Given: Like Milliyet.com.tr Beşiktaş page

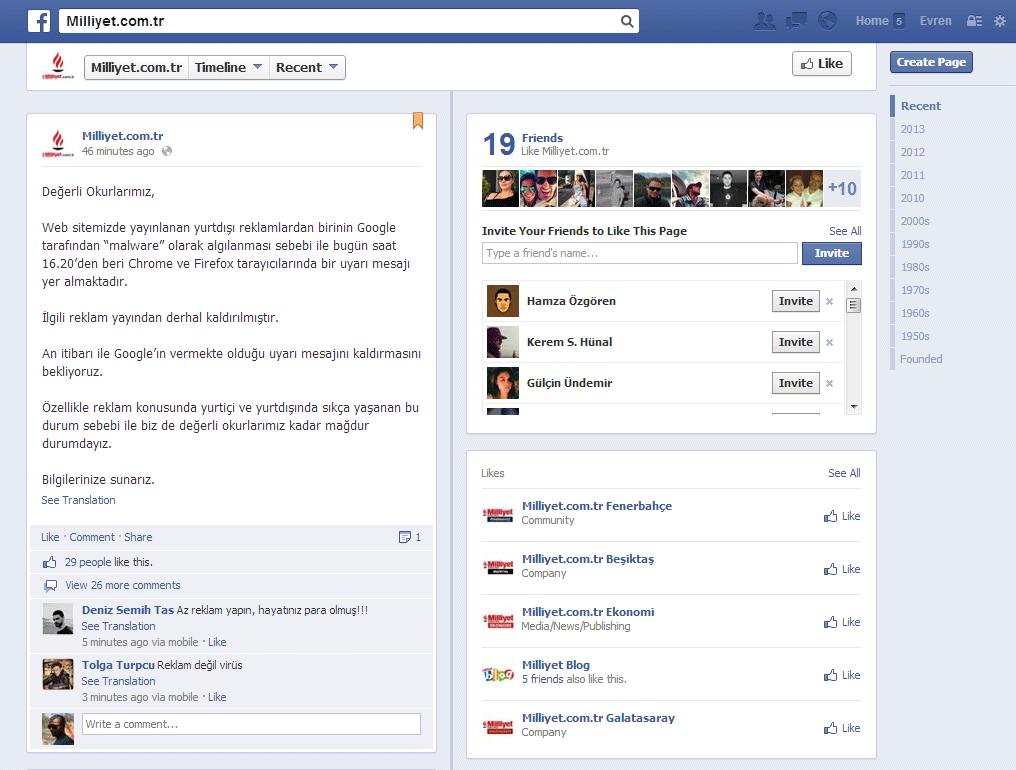Looking at the screenshot, I should 842,569.
